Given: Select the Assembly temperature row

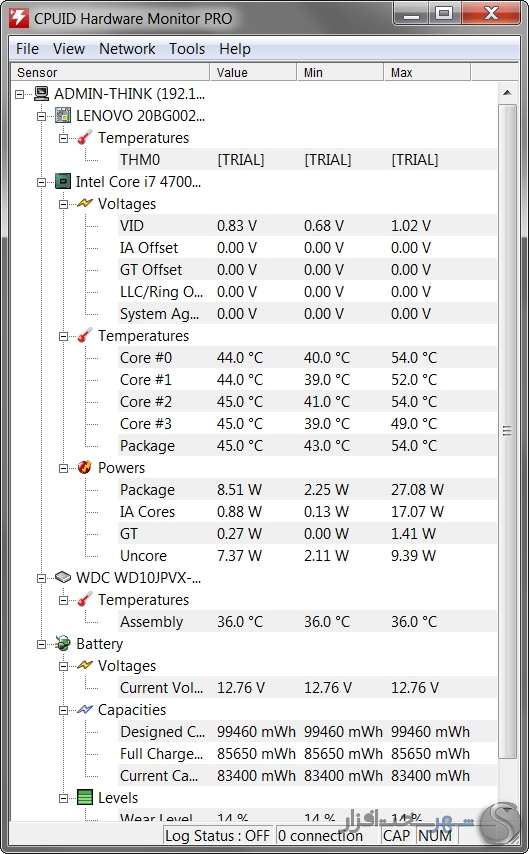Looking at the screenshot, I should click(307, 621).
